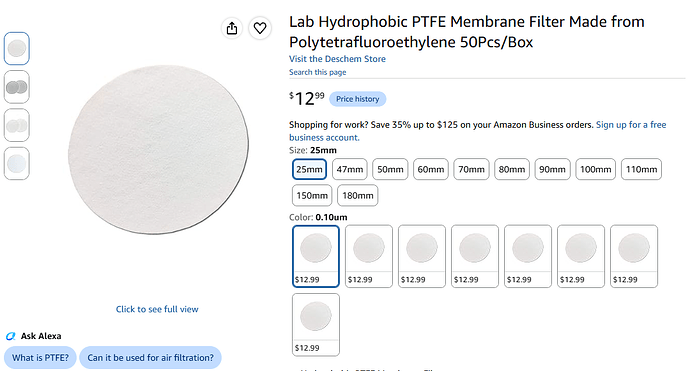Choose the 180mm size option
This screenshot has width=690, height=371.
pyautogui.click(x=358, y=195)
